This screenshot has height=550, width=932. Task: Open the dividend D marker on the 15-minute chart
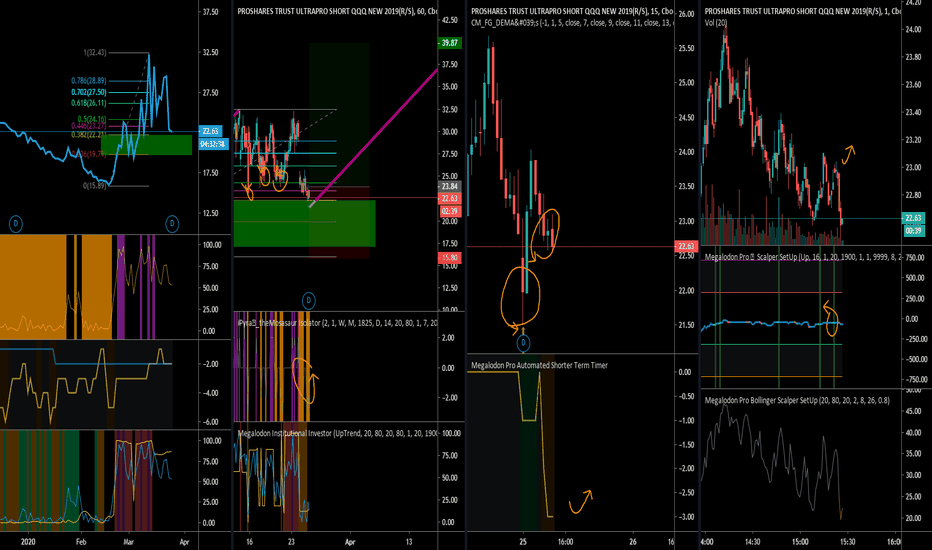tap(523, 342)
